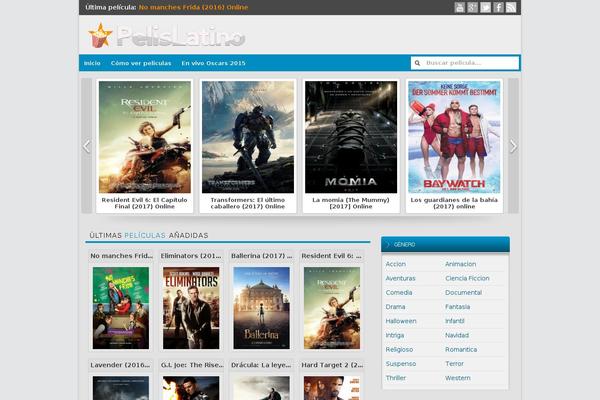
Task: Open Eliminators poster in latest list
Action: 191,308
